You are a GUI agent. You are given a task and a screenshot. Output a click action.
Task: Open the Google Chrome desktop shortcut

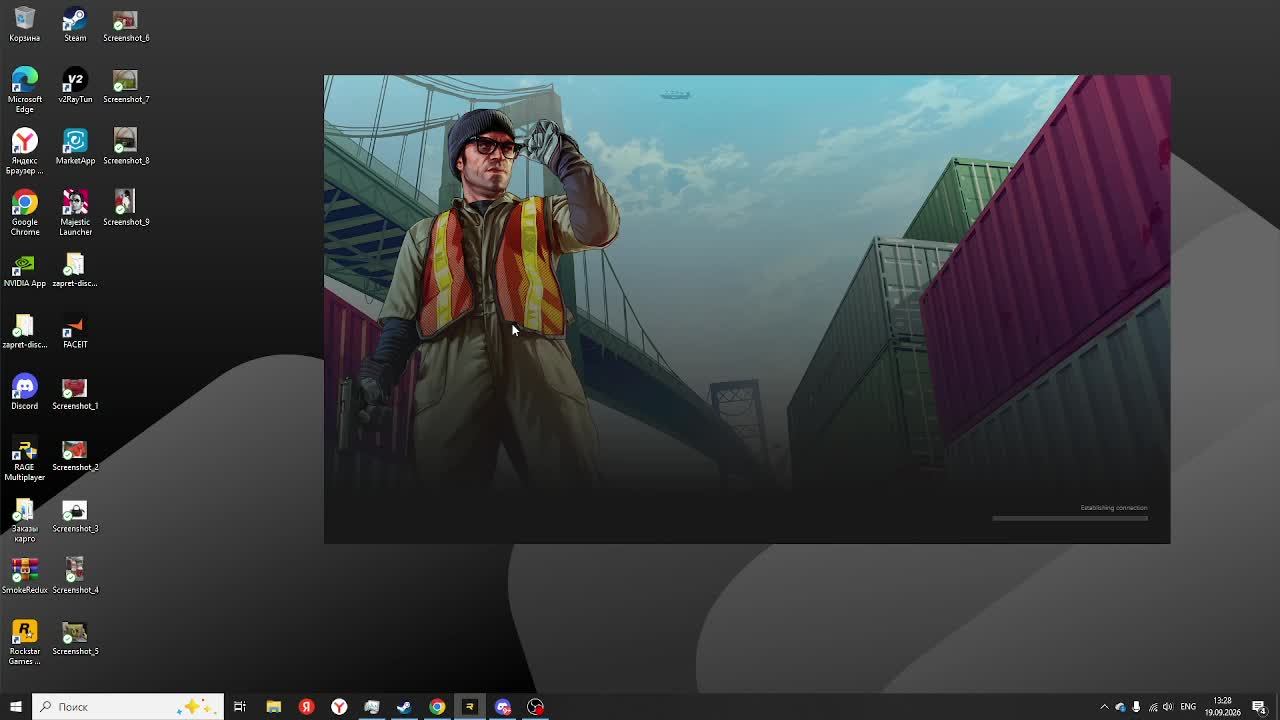pyautogui.click(x=24, y=214)
